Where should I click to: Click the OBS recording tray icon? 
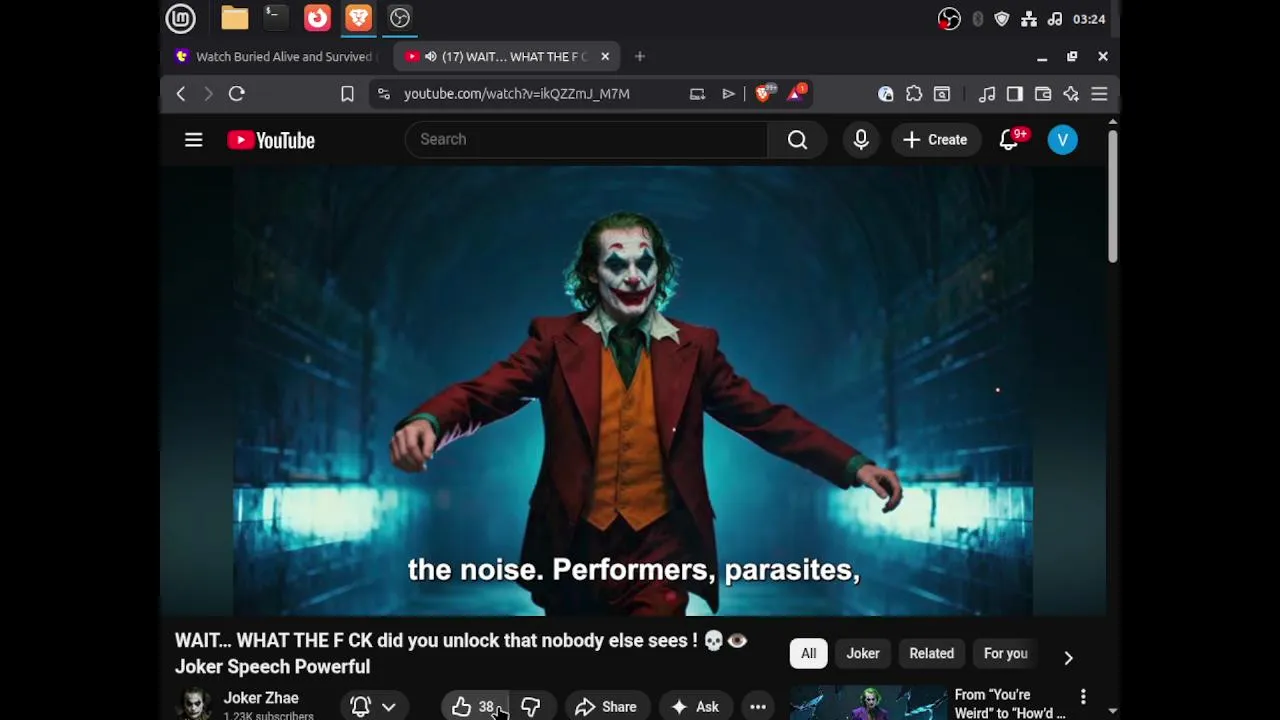coord(949,19)
